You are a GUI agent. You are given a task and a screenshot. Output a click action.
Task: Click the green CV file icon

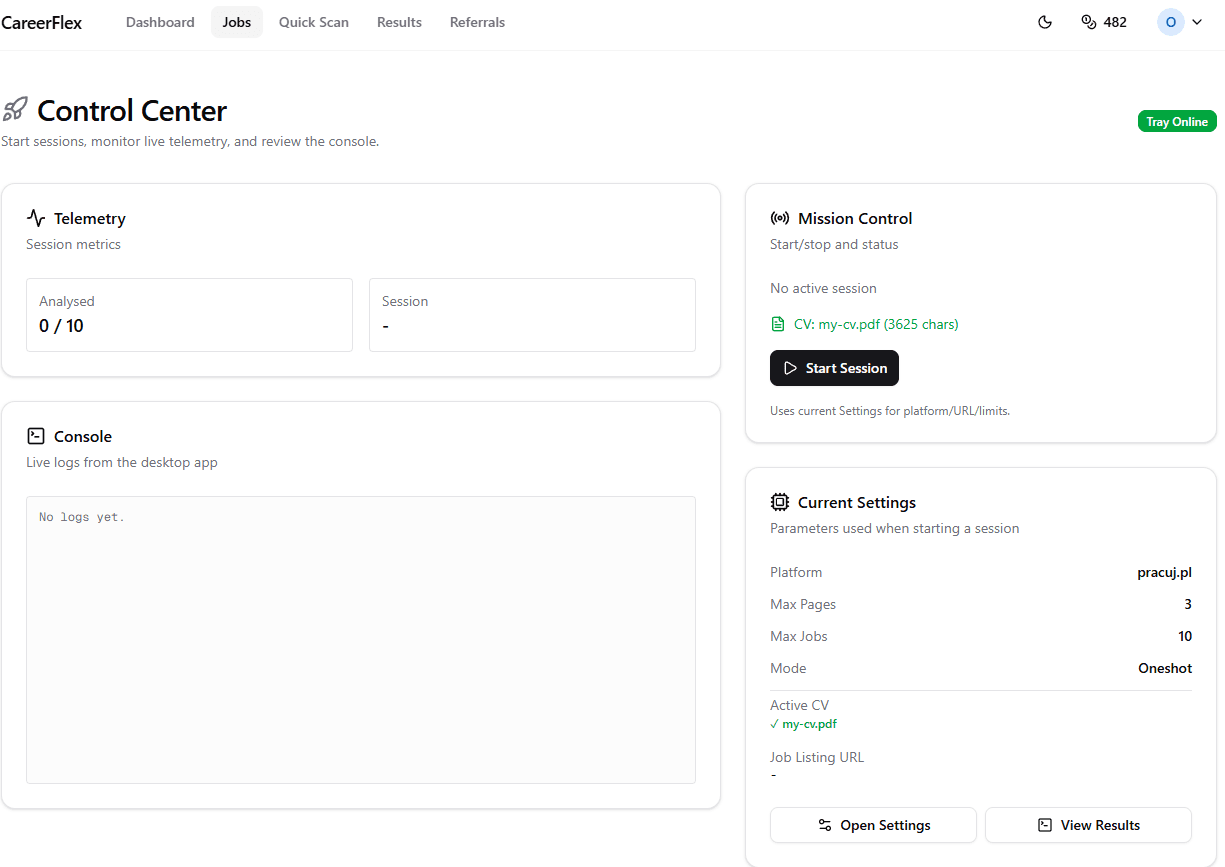point(778,324)
